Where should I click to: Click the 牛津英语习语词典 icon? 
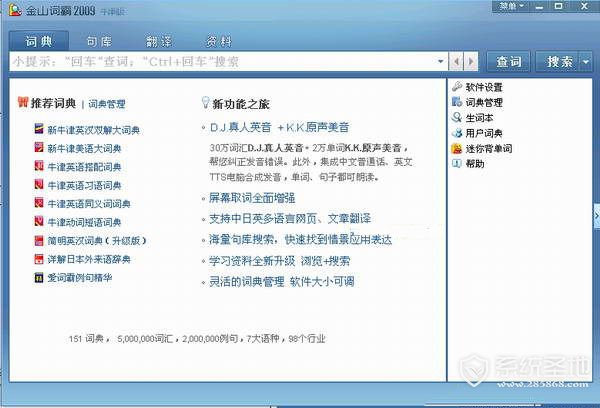click(39, 184)
